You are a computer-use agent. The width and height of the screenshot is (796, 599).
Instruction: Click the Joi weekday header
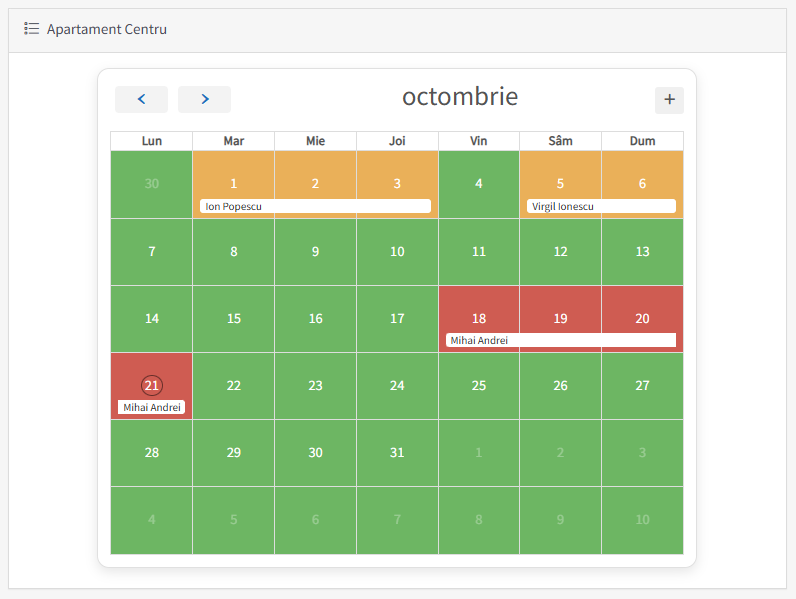pyautogui.click(x=397, y=141)
